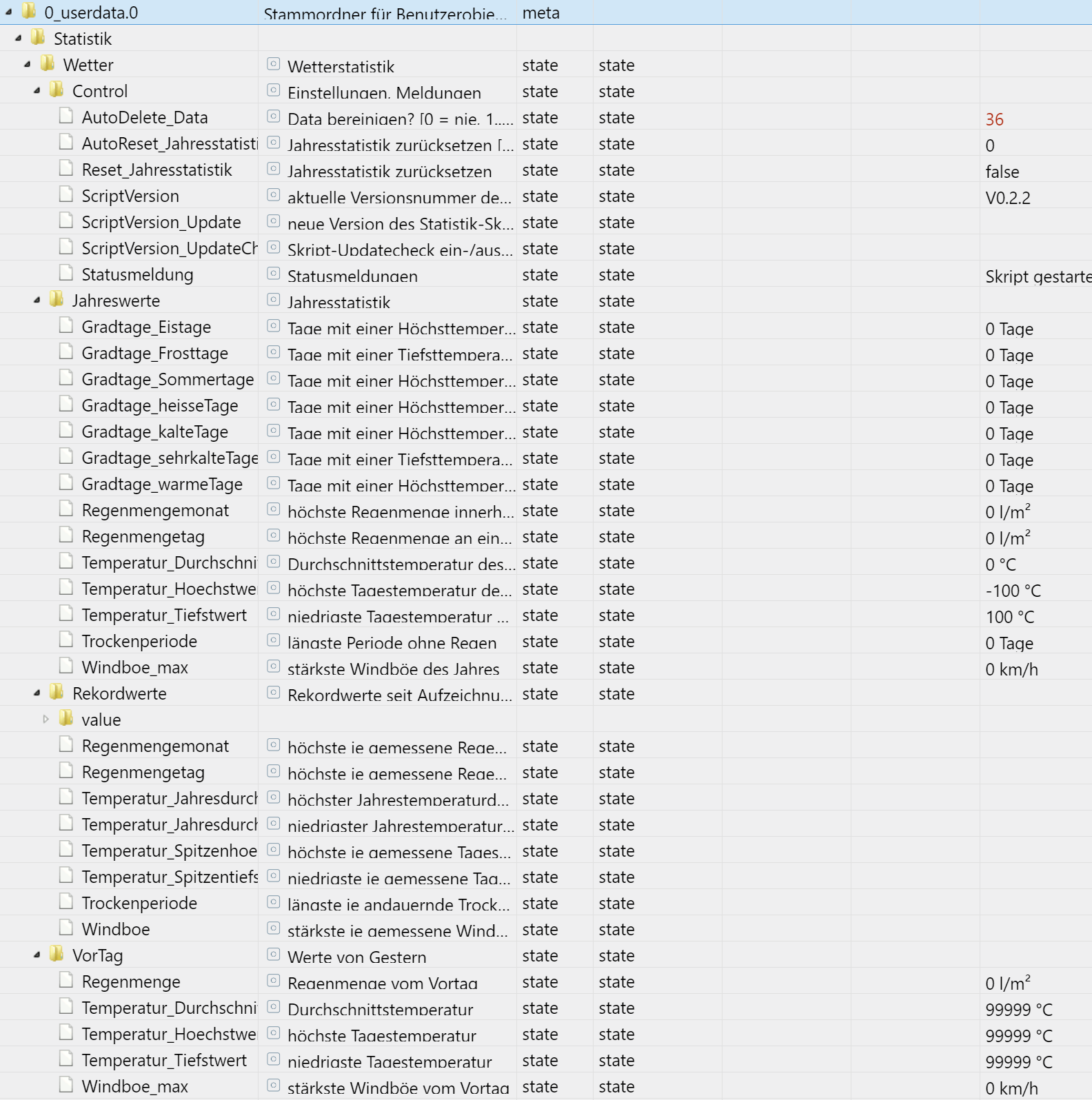Click the -100 °C Hoechstwert value

click(1013, 591)
